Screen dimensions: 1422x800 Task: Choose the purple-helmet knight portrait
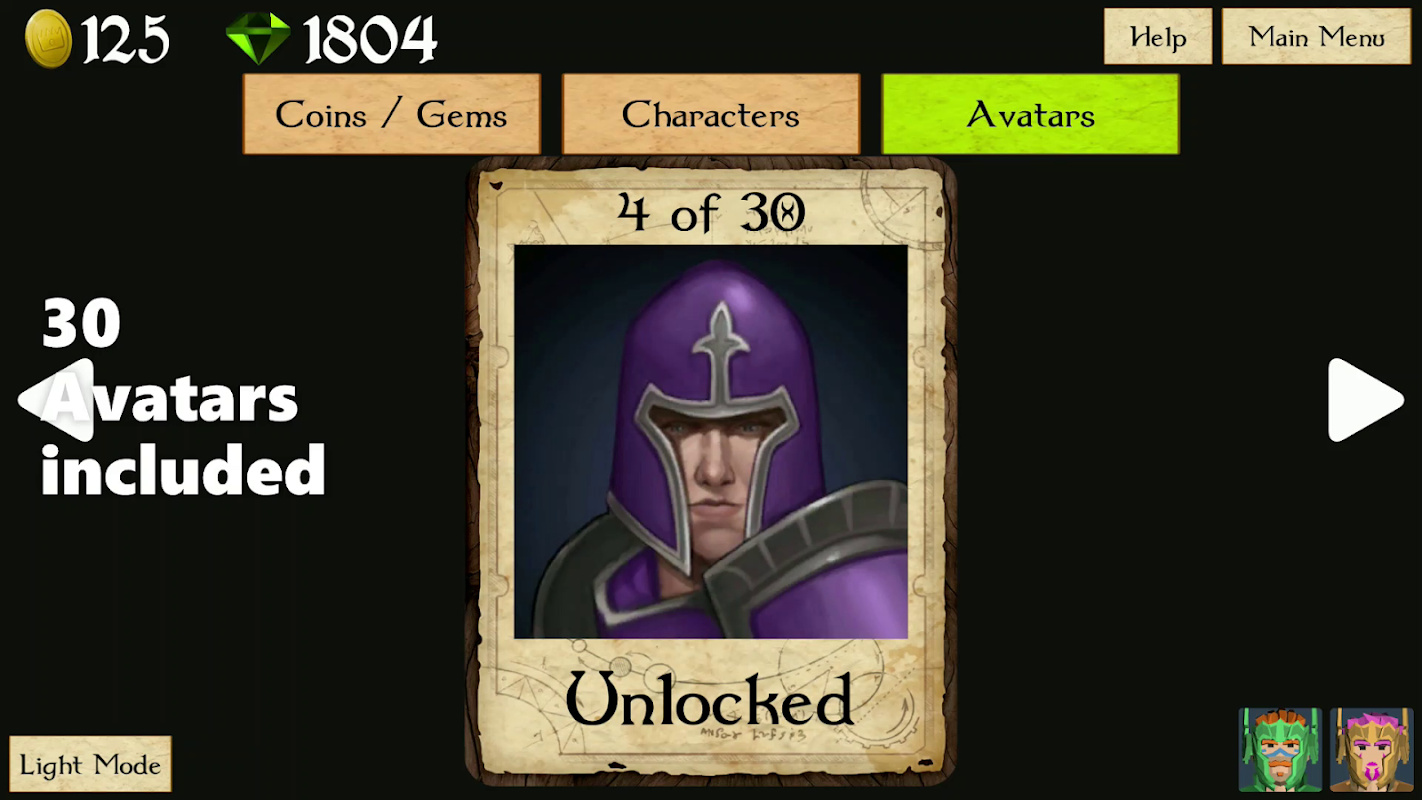click(711, 442)
